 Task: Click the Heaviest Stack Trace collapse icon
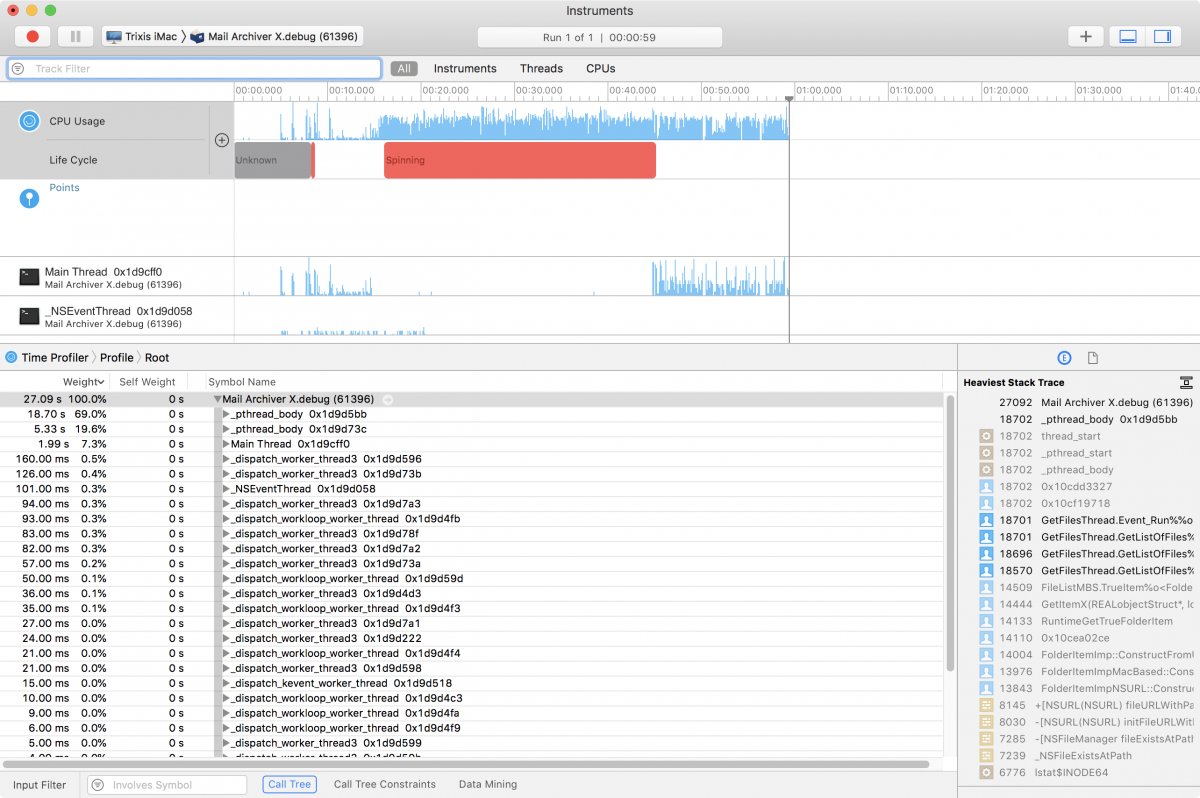1186,382
